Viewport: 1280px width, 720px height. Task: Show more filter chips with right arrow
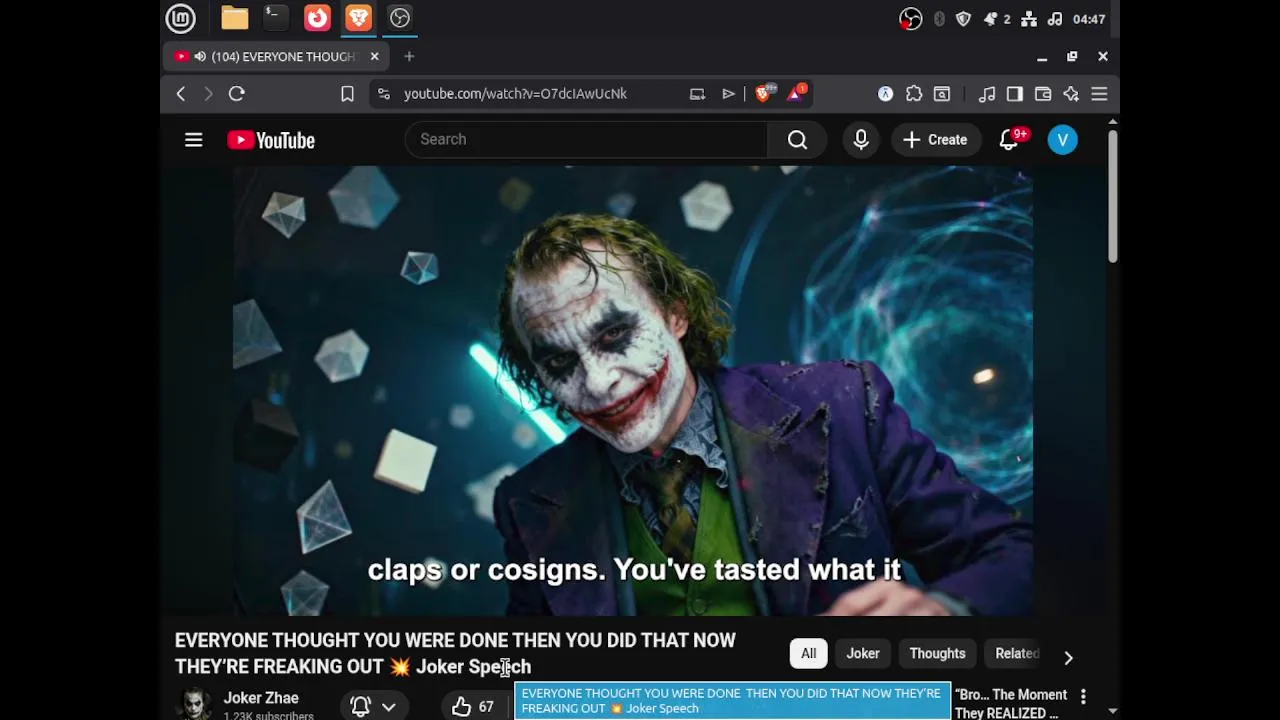pos(1068,657)
